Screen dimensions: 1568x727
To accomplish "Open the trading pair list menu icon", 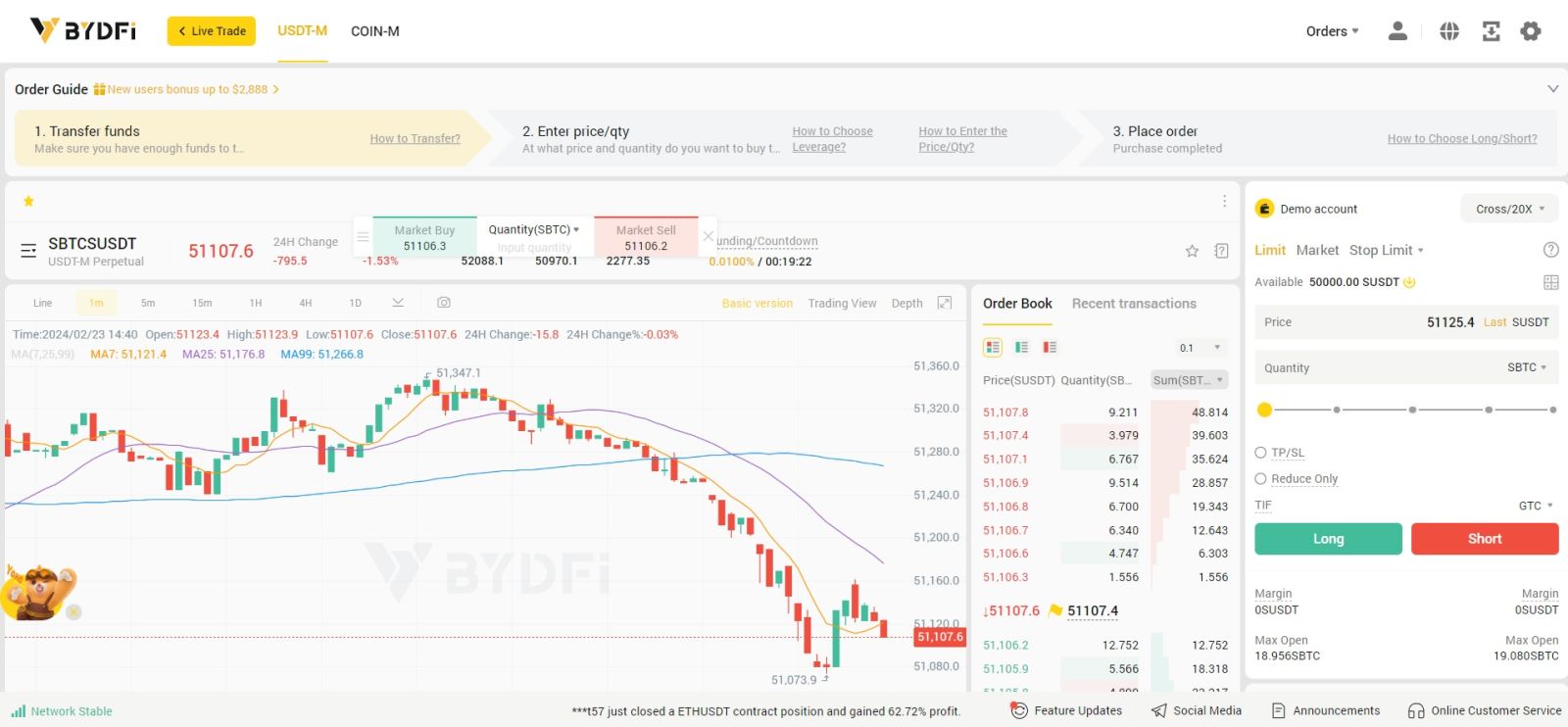I will point(28,251).
